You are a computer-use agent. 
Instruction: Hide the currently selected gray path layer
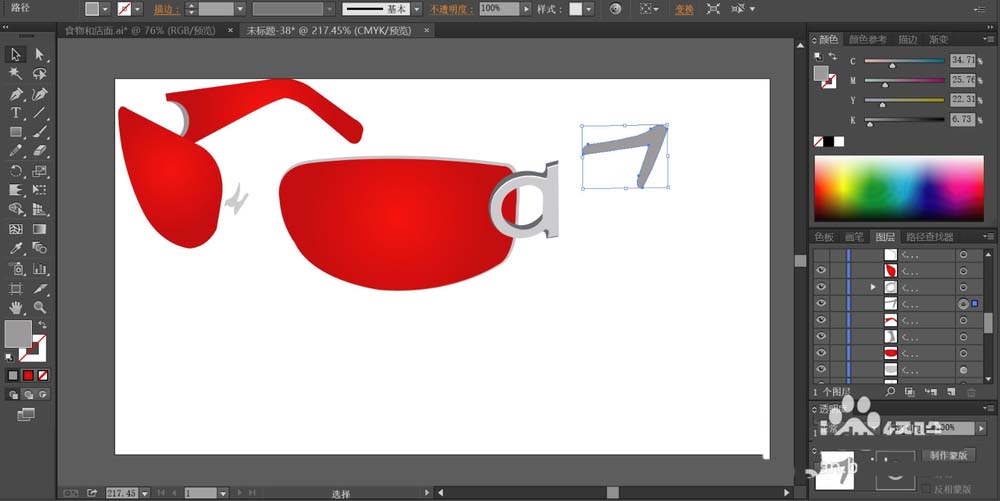click(821, 303)
